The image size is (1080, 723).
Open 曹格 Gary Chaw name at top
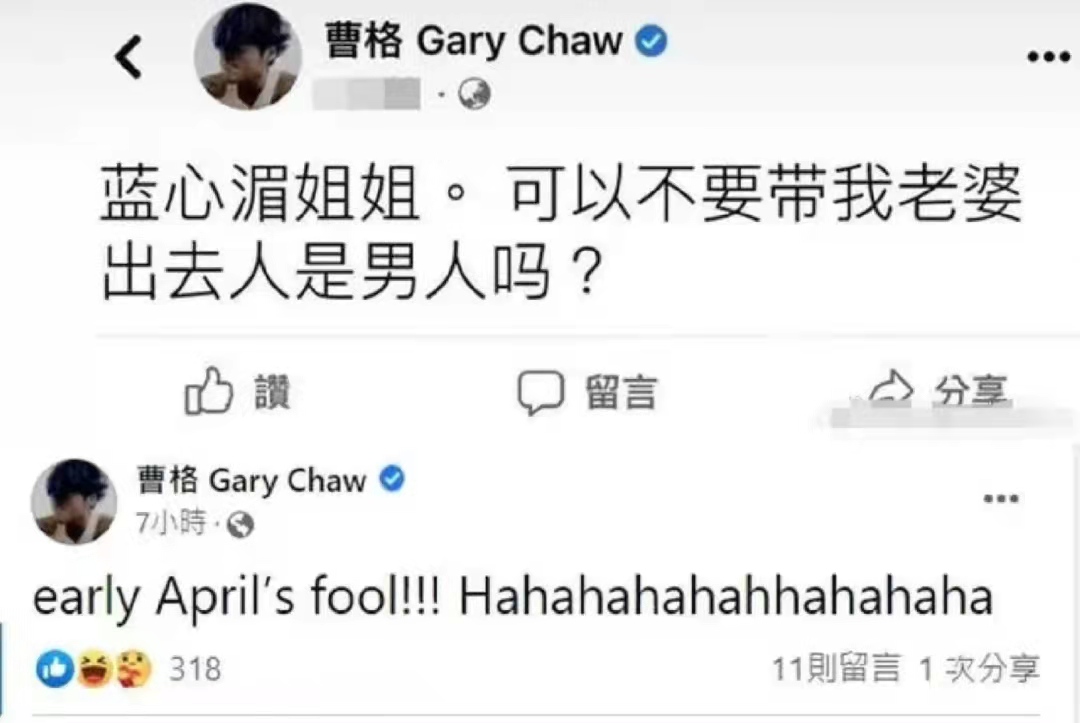(x=473, y=41)
